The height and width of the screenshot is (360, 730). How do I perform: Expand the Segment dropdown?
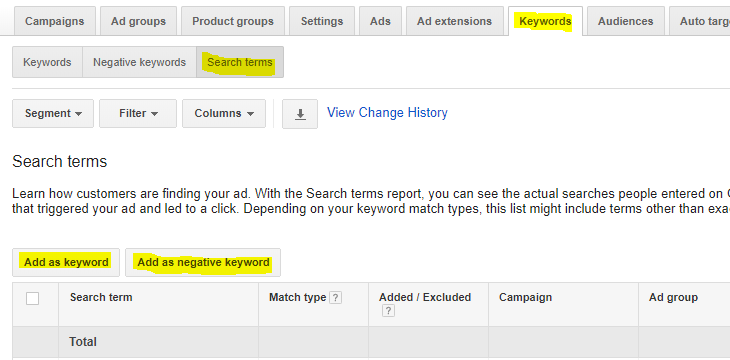coord(53,113)
